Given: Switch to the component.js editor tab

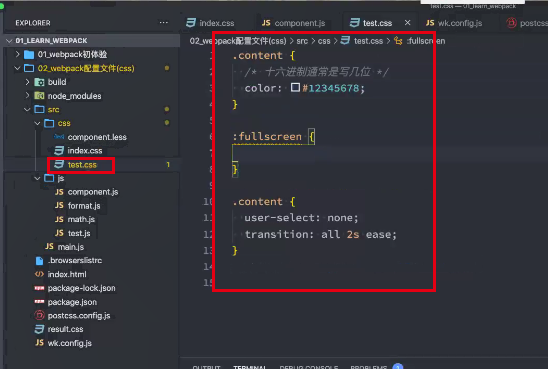Looking at the screenshot, I should 294,23.
